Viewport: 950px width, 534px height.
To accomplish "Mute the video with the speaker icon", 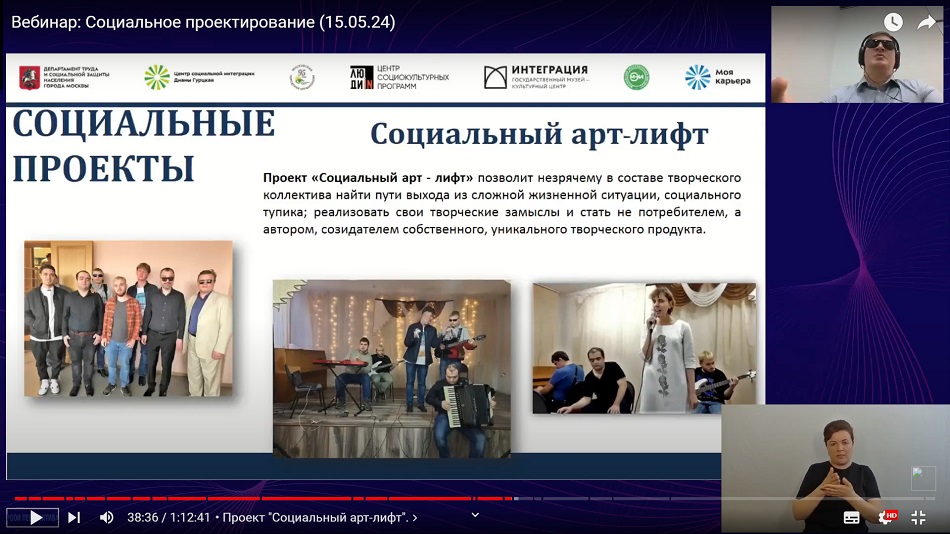I will tap(106, 517).
